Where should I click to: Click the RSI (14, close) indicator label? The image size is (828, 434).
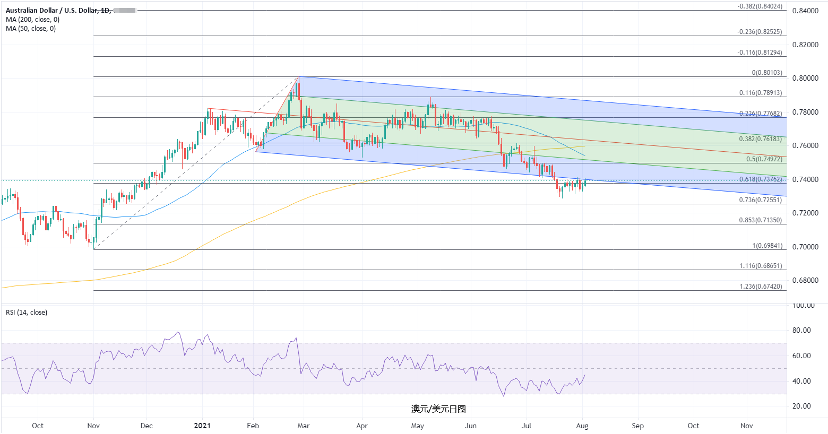pyautogui.click(x=26, y=313)
